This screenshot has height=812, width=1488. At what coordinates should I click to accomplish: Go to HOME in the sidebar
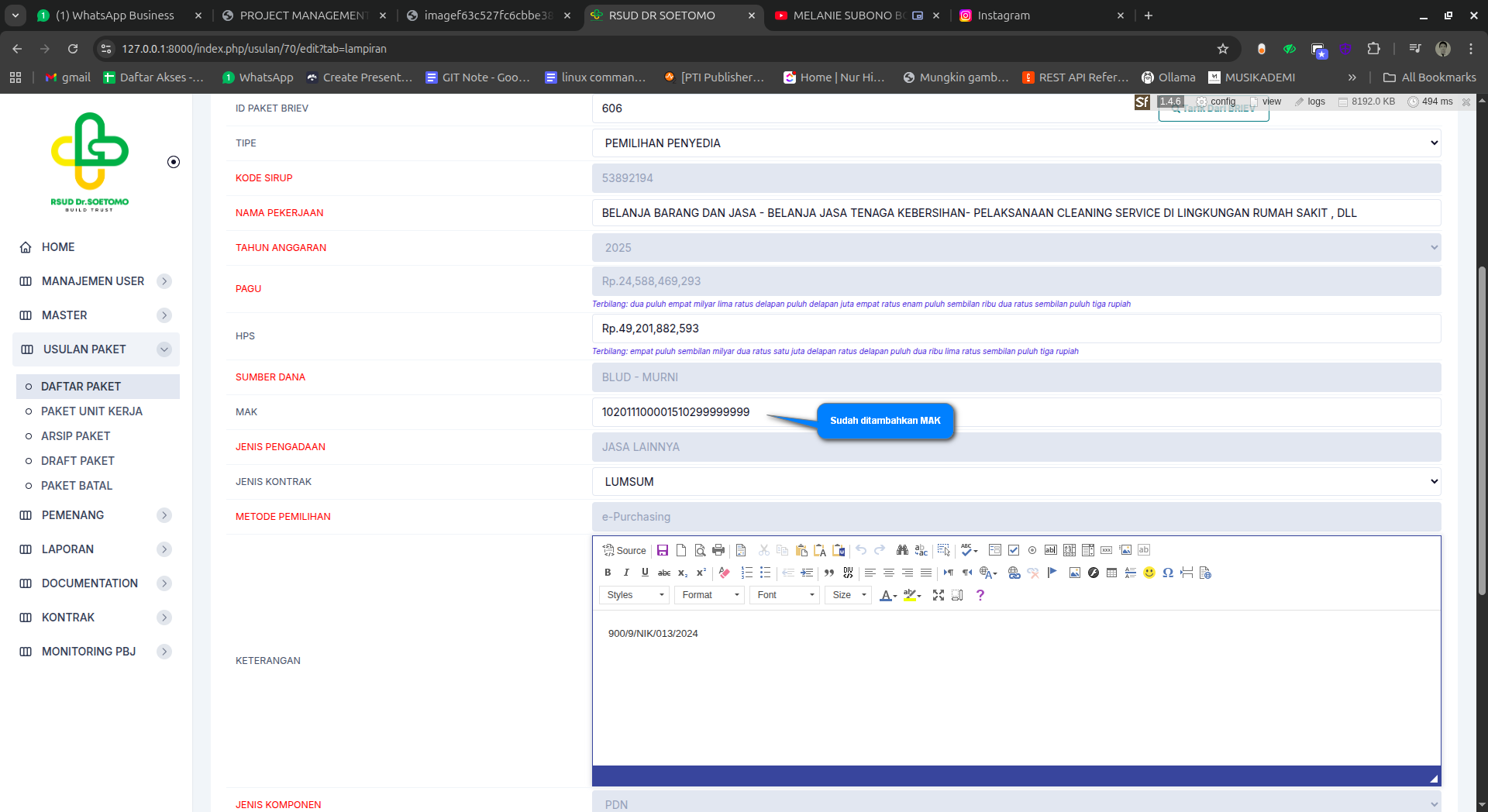click(x=58, y=247)
